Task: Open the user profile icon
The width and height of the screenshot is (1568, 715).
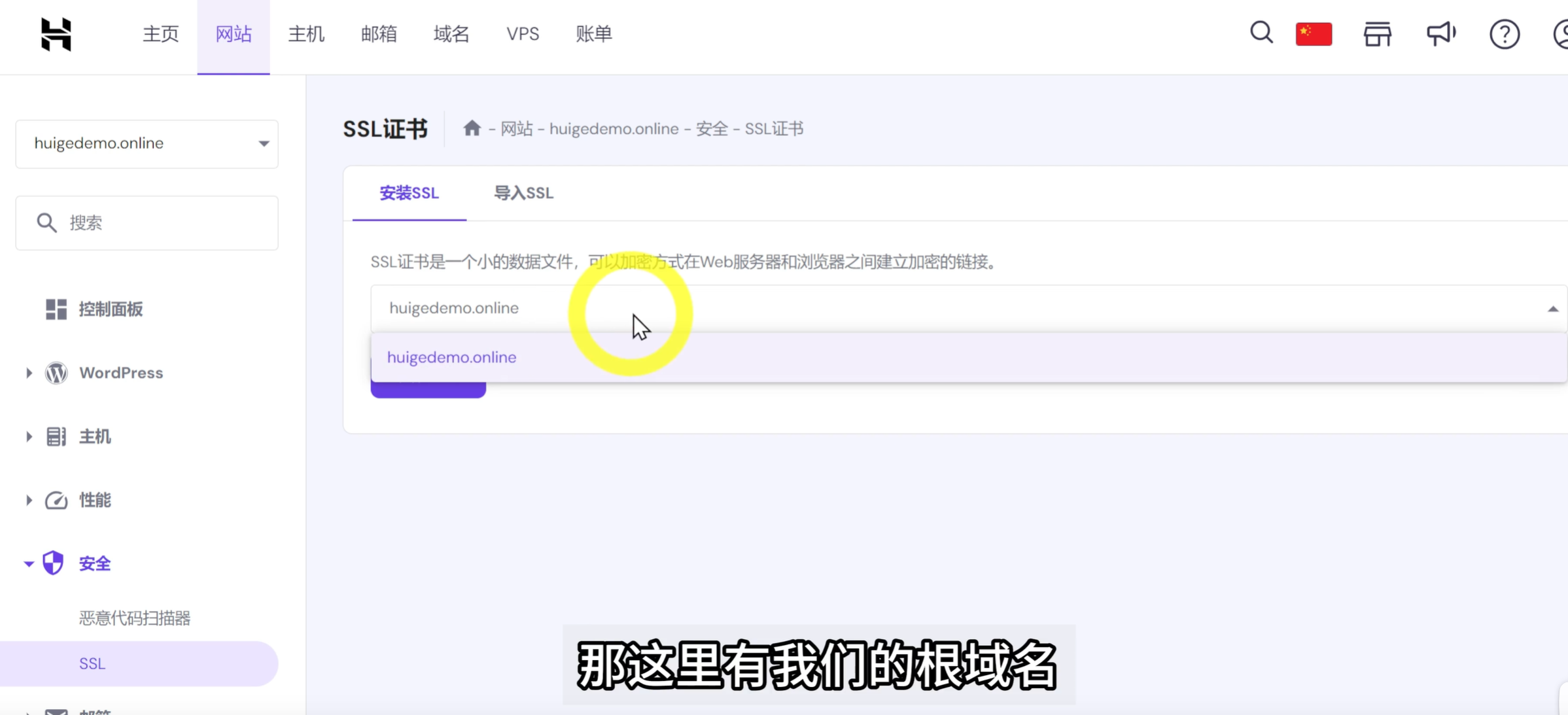Action: coord(1561,34)
